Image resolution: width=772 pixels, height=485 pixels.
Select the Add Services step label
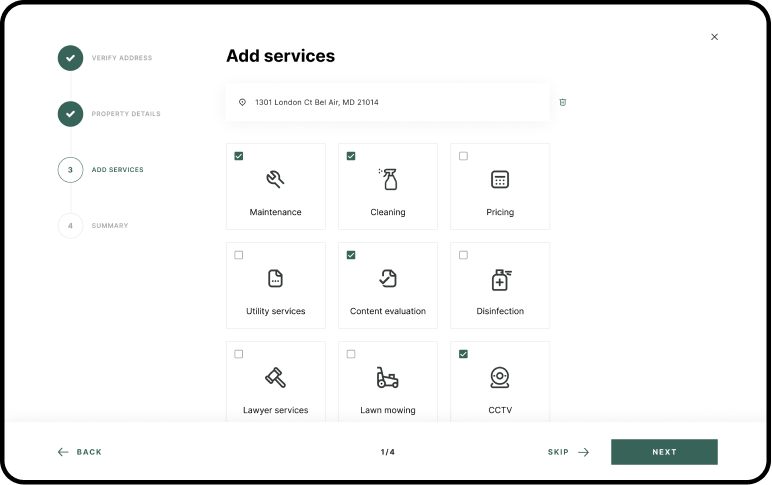118,170
